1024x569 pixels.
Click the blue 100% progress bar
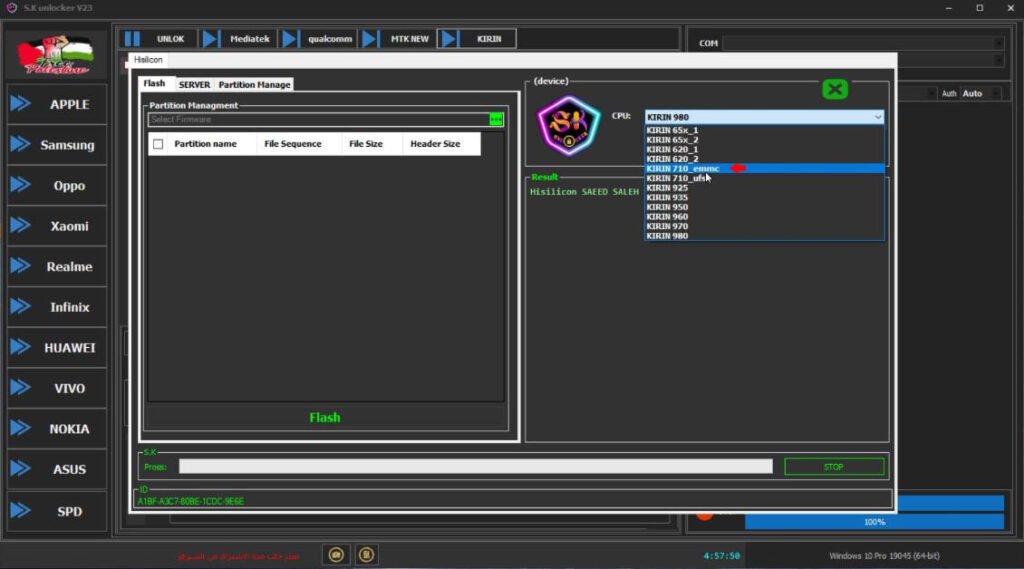coord(874,522)
